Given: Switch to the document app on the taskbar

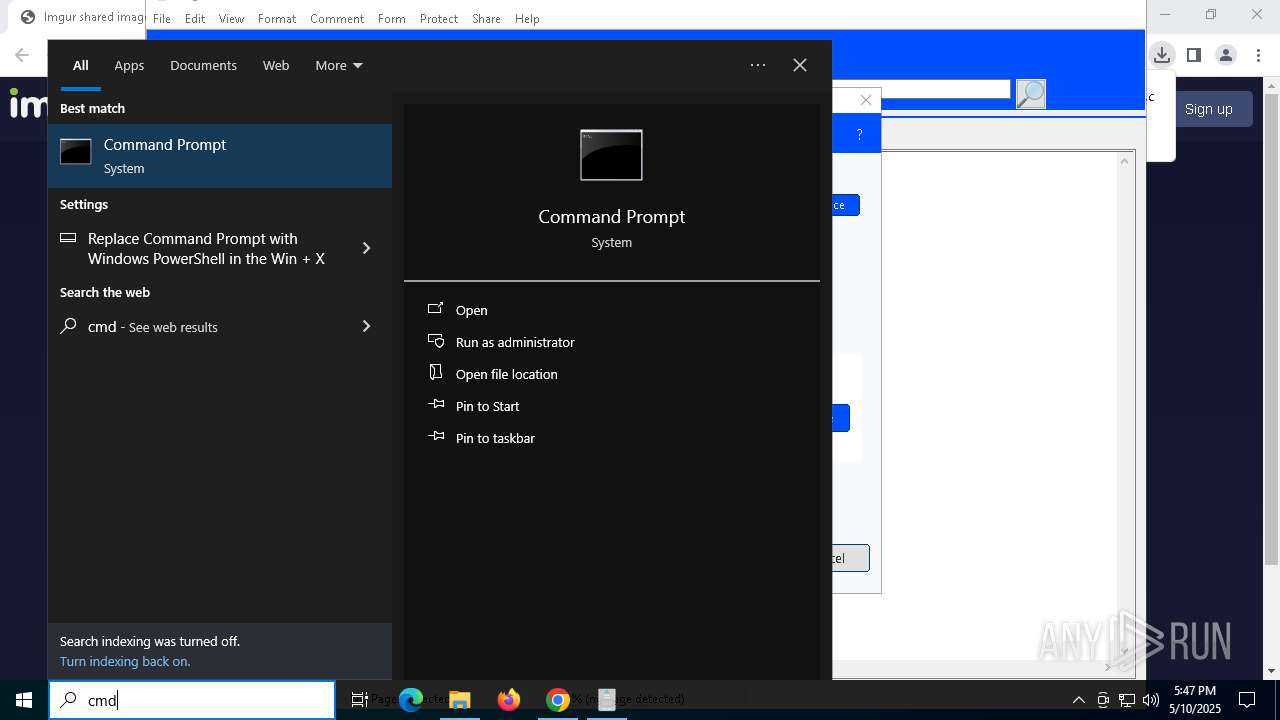Looking at the screenshot, I should pos(606,700).
